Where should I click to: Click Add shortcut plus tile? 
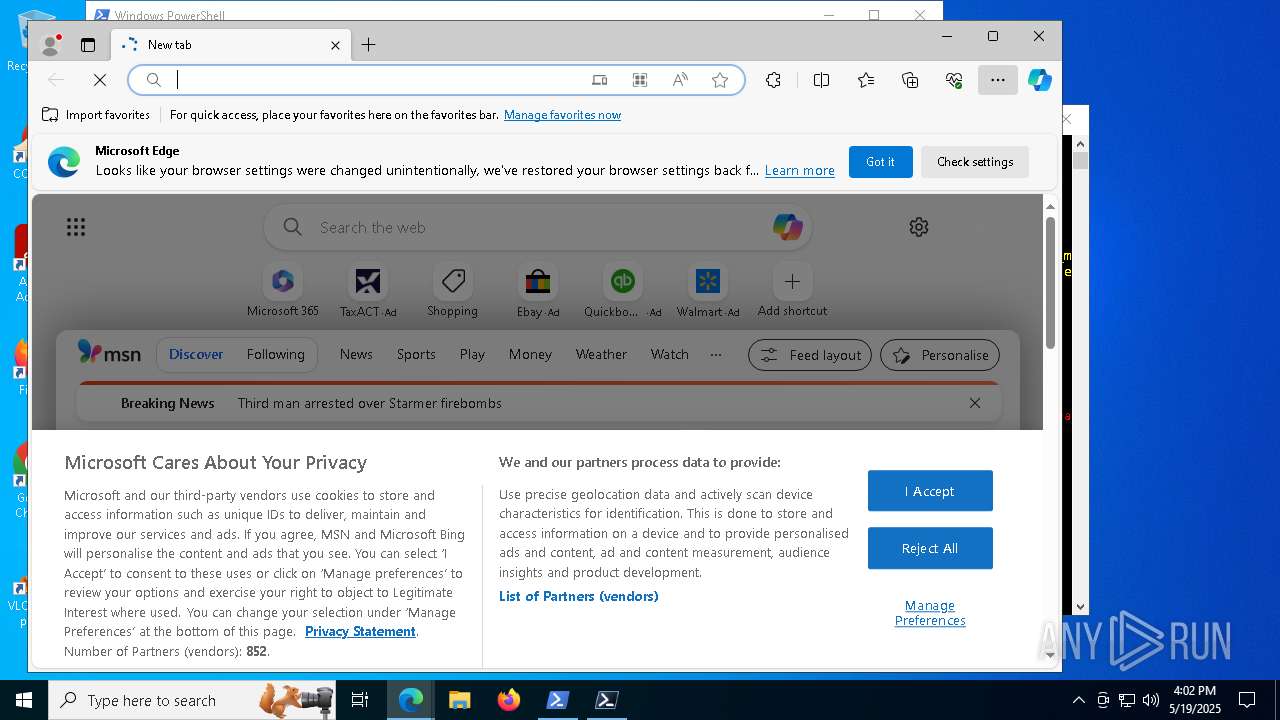(x=792, y=291)
